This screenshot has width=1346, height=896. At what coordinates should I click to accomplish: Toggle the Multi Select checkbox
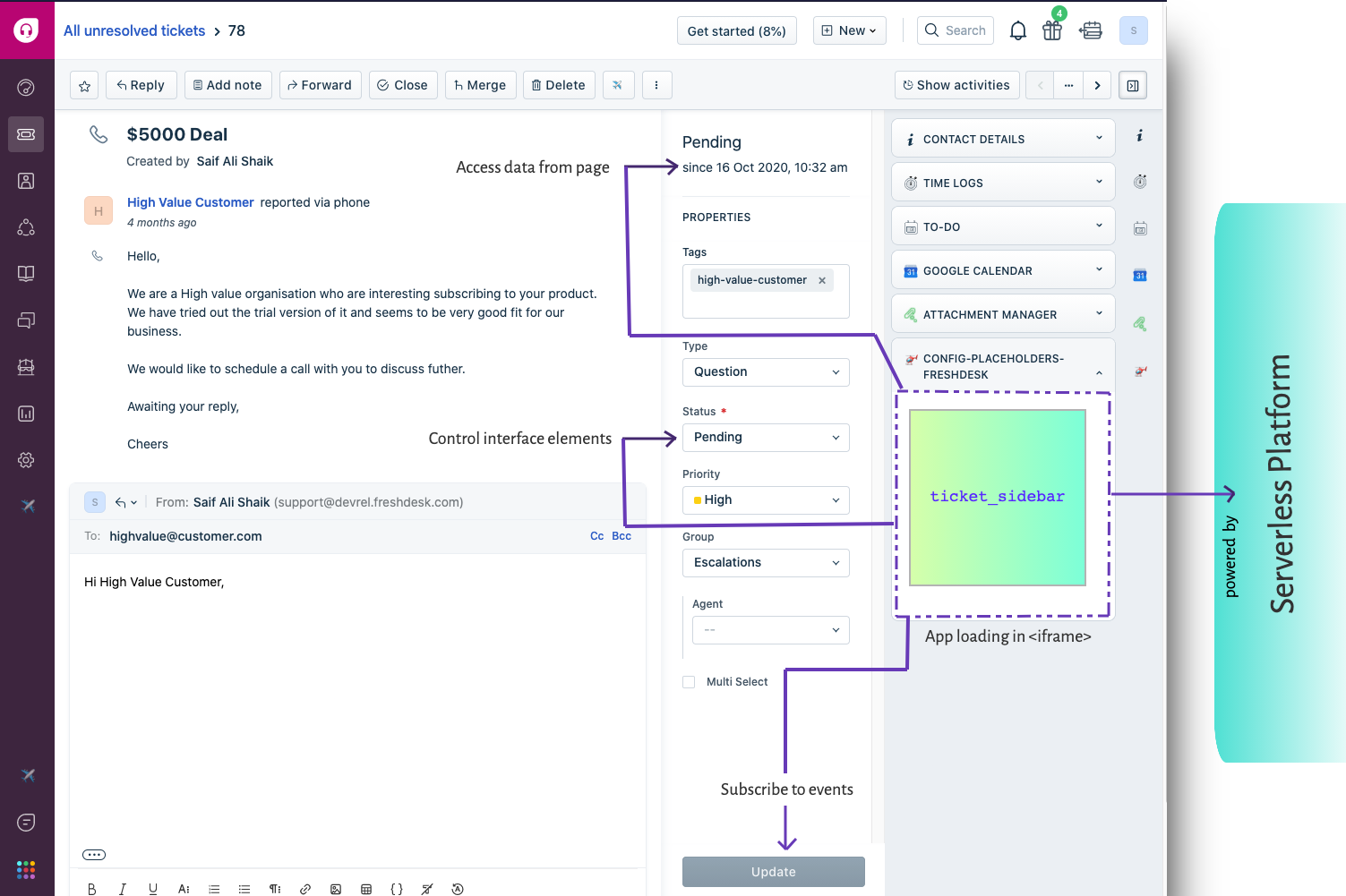688,681
